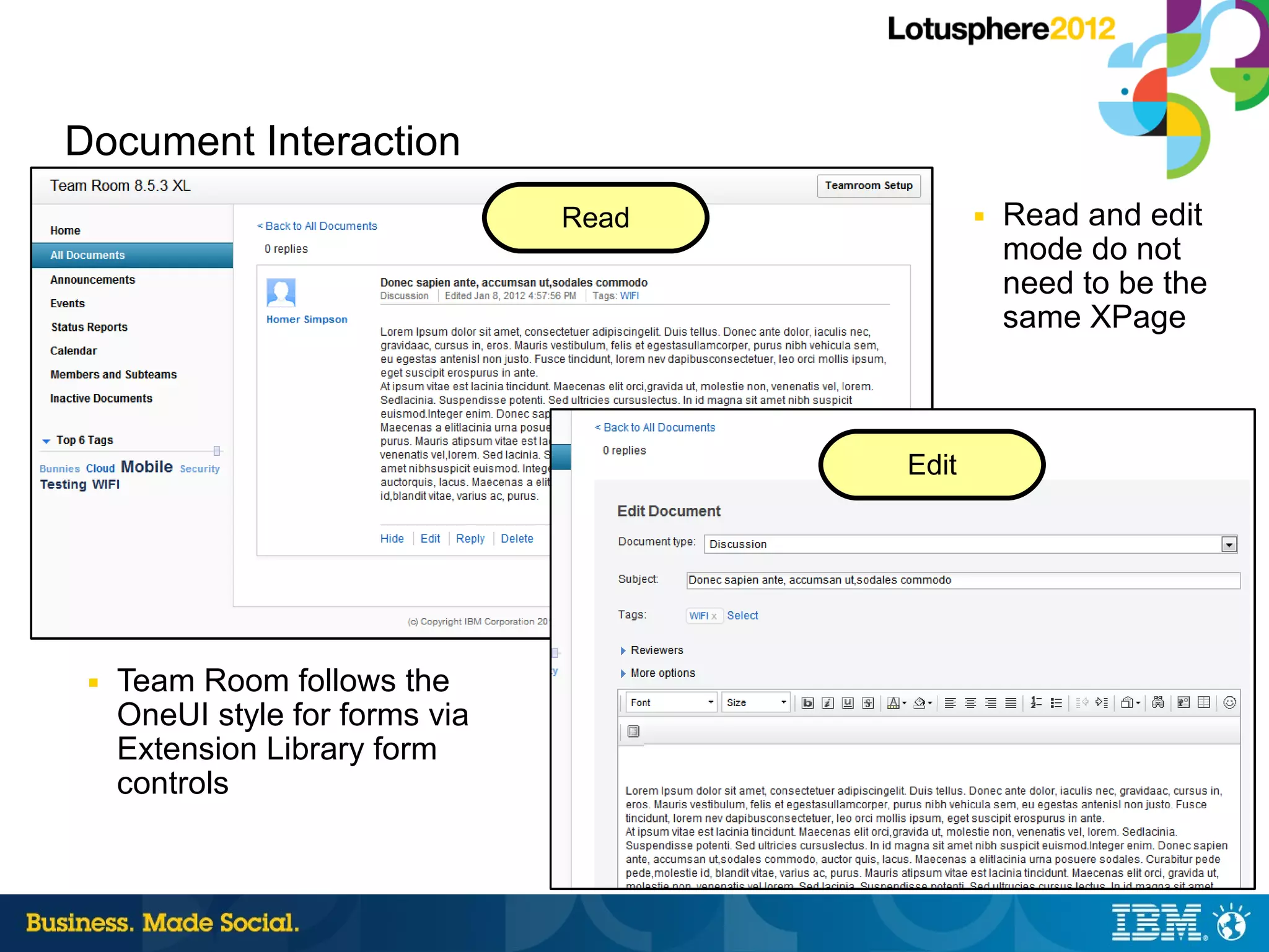
Task: Open Calendar in the sidebar
Action: click(73, 351)
